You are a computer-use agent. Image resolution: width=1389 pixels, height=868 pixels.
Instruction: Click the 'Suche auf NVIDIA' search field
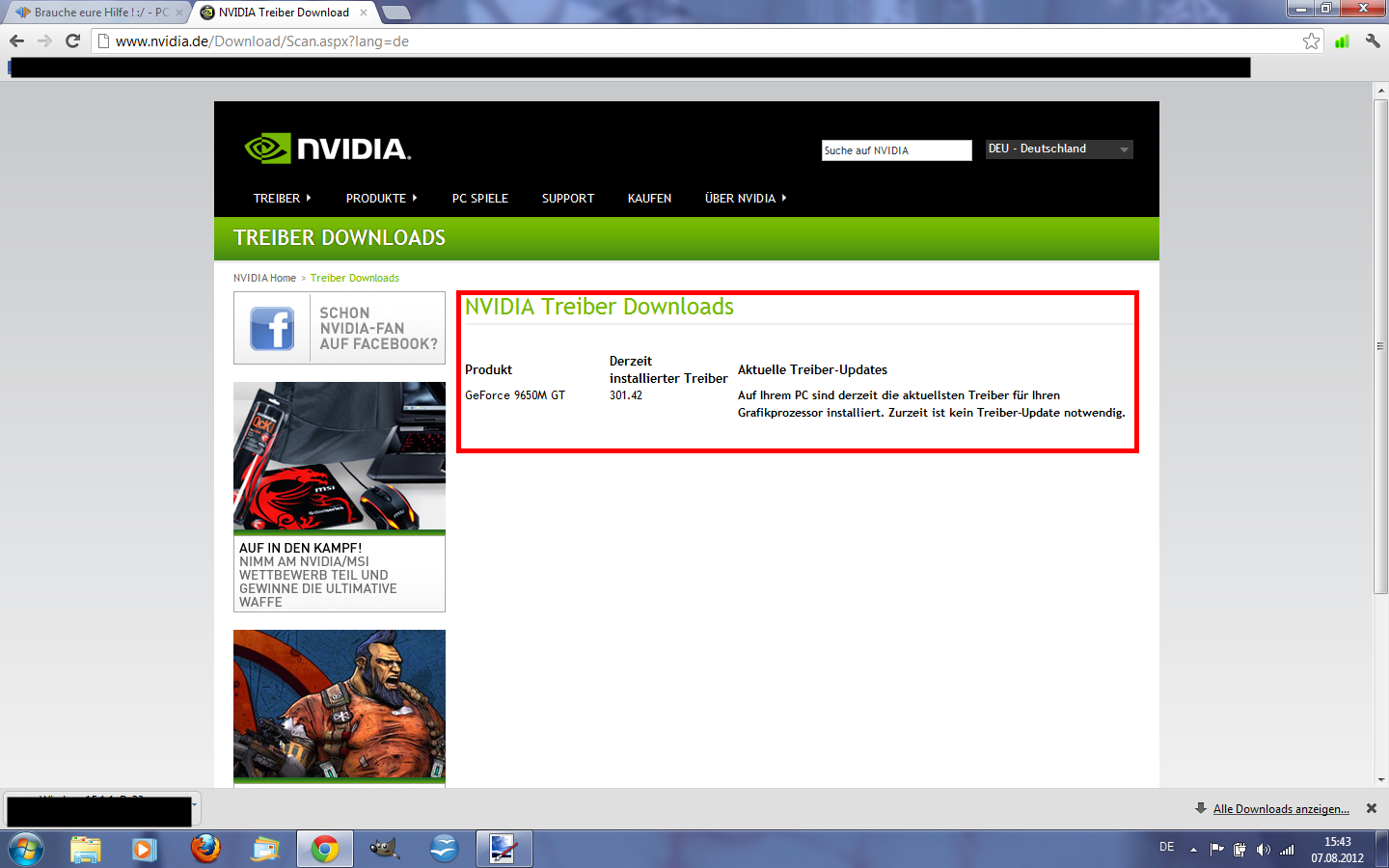tap(896, 150)
